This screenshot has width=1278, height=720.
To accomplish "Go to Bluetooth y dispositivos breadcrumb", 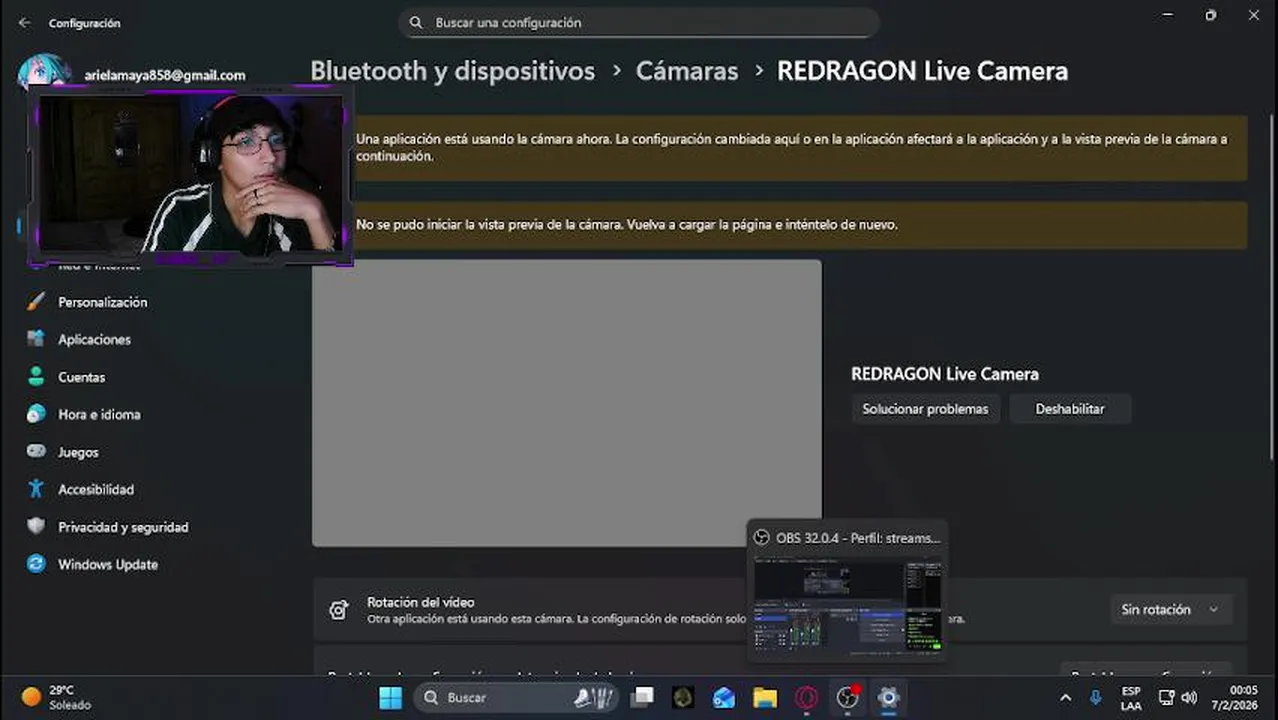I will pos(452,71).
